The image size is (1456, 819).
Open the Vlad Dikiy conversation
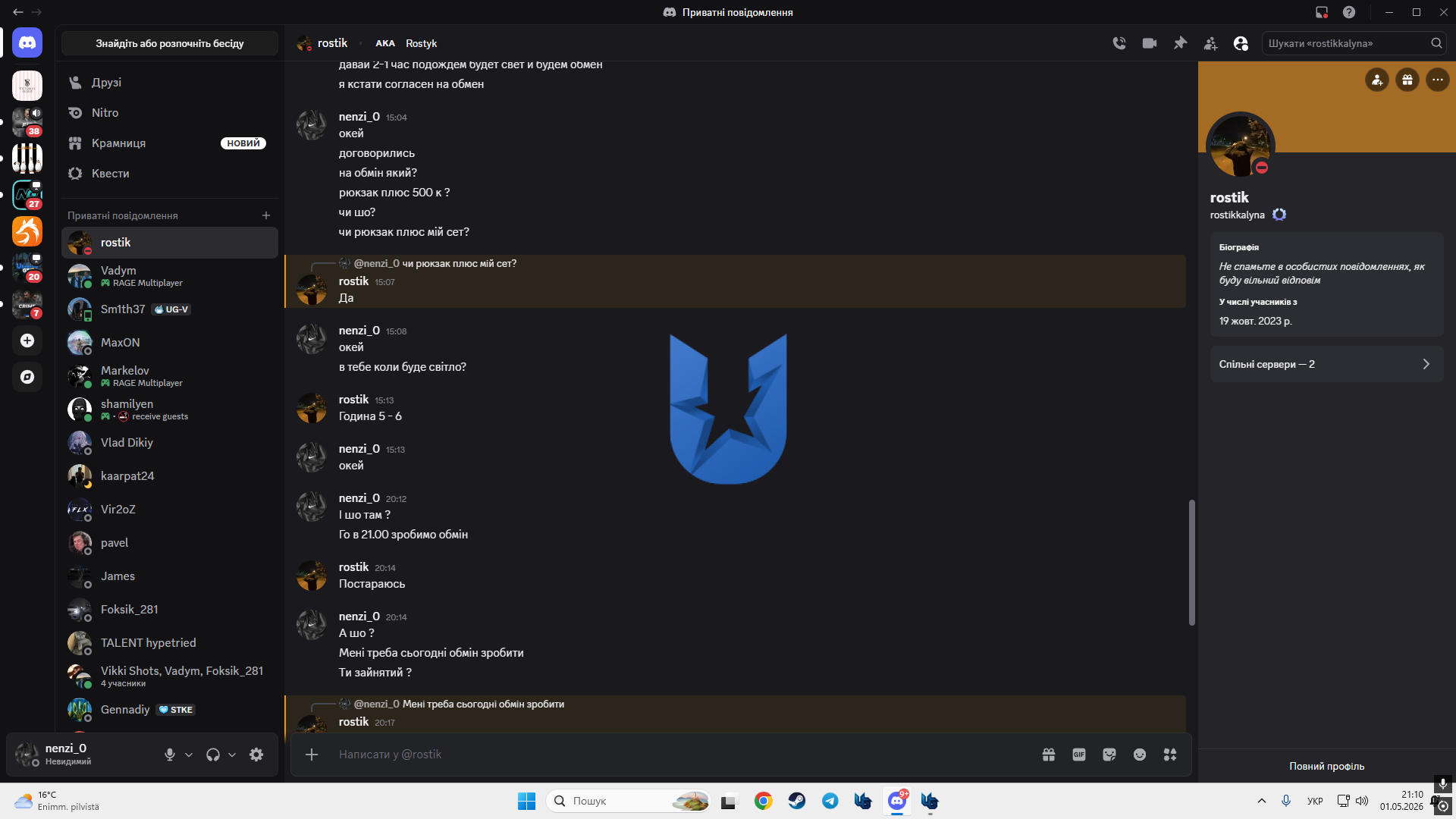coord(170,443)
